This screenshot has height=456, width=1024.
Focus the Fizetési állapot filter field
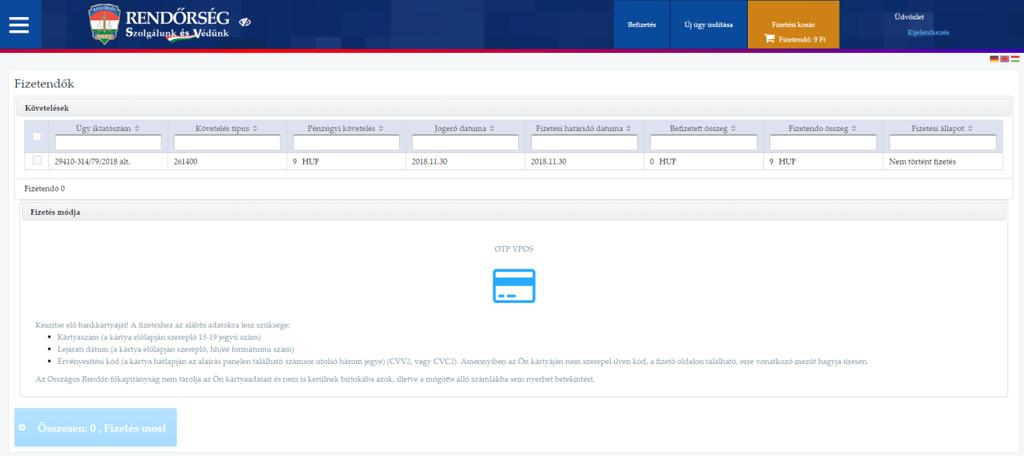tap(943, 142)
